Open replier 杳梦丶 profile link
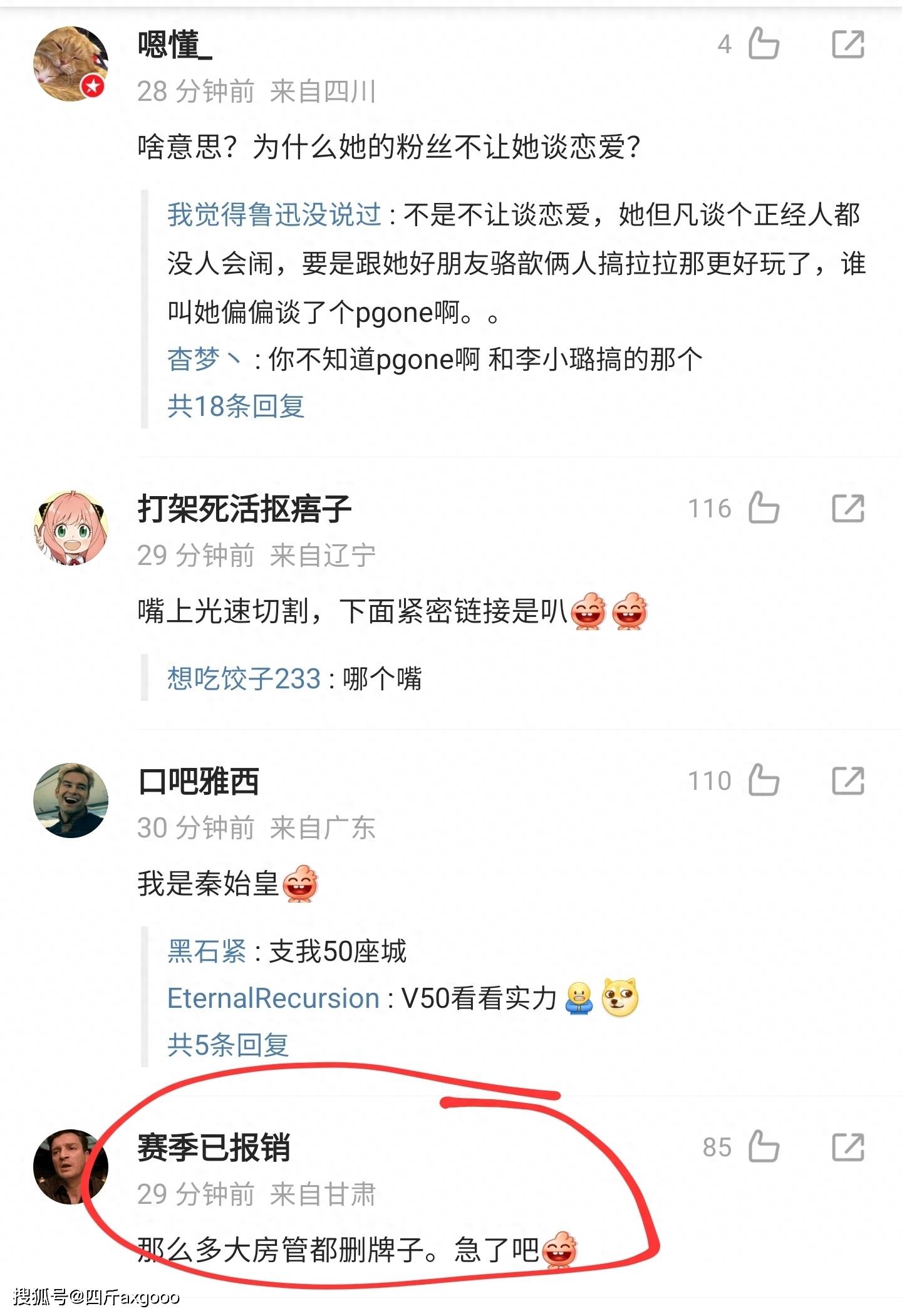The image size is (902, 1316). (204, 360)
